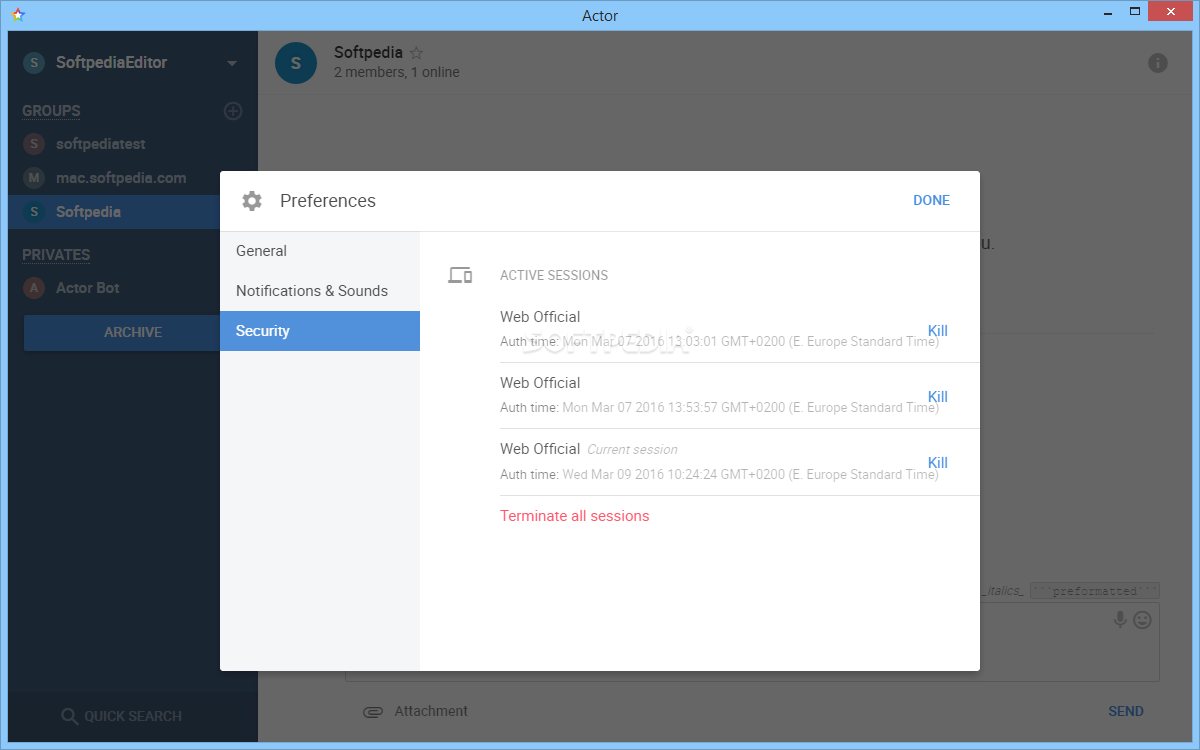This screenshot has width=1200, height=750.
Task: Click the Preferences dialog title text
Action: [x=328, y=201]
